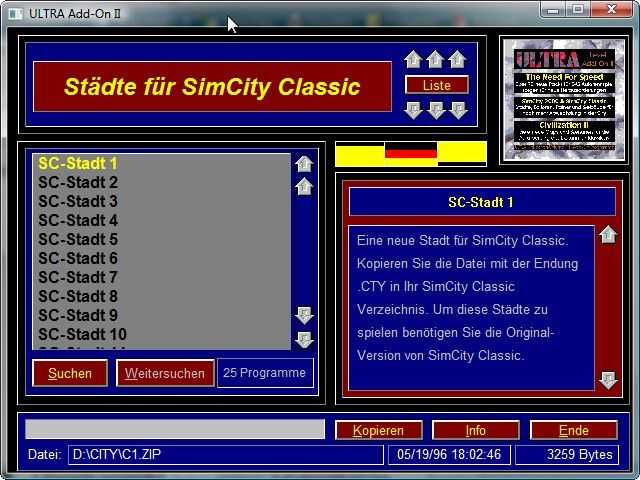Screen dimensions: 640x480
Task: Select SC-Stadt 8 in the list
Action: tap(161, 296)
